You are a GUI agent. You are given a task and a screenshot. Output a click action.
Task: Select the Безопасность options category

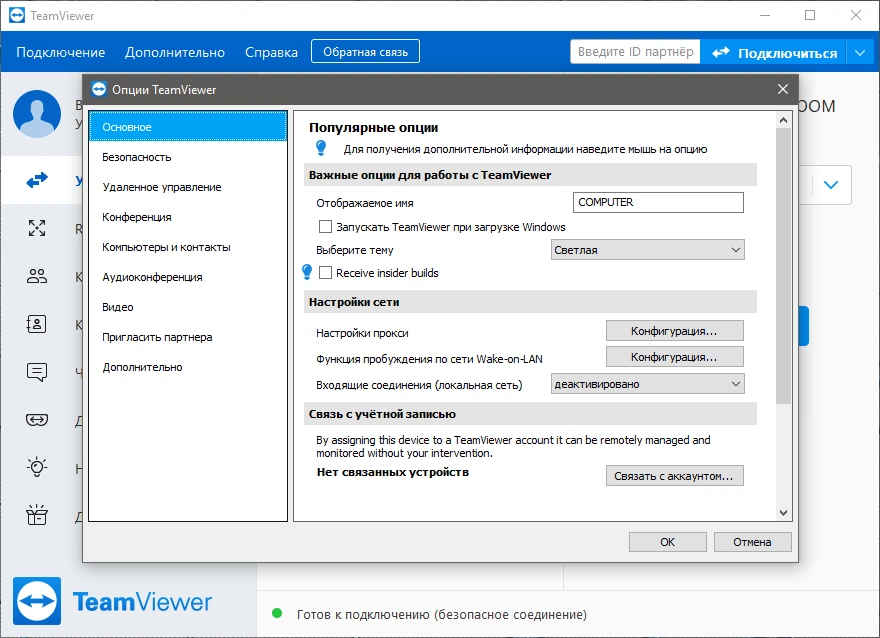(188, 157)
